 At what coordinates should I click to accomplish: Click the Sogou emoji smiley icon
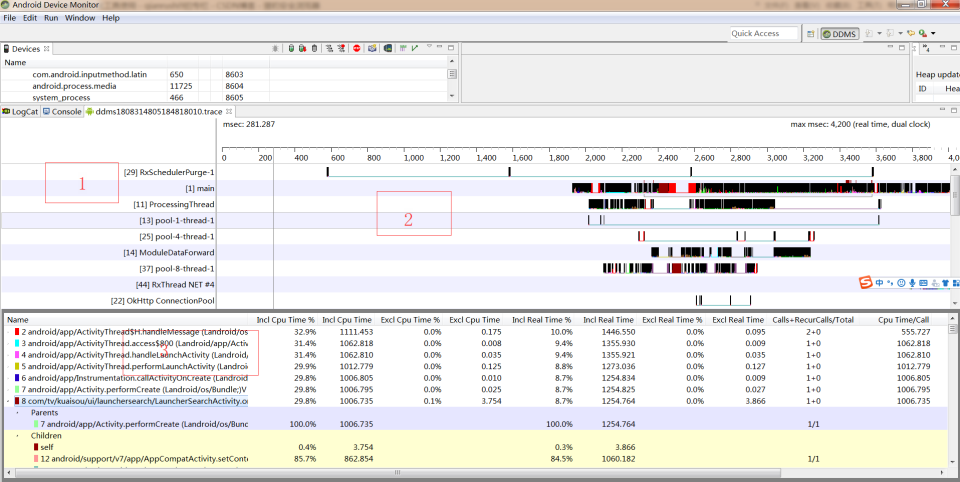coord(901,283)
